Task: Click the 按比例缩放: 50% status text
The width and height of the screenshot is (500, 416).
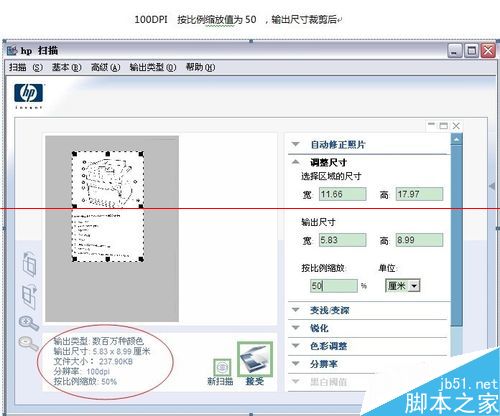Action: click(85, 381)
